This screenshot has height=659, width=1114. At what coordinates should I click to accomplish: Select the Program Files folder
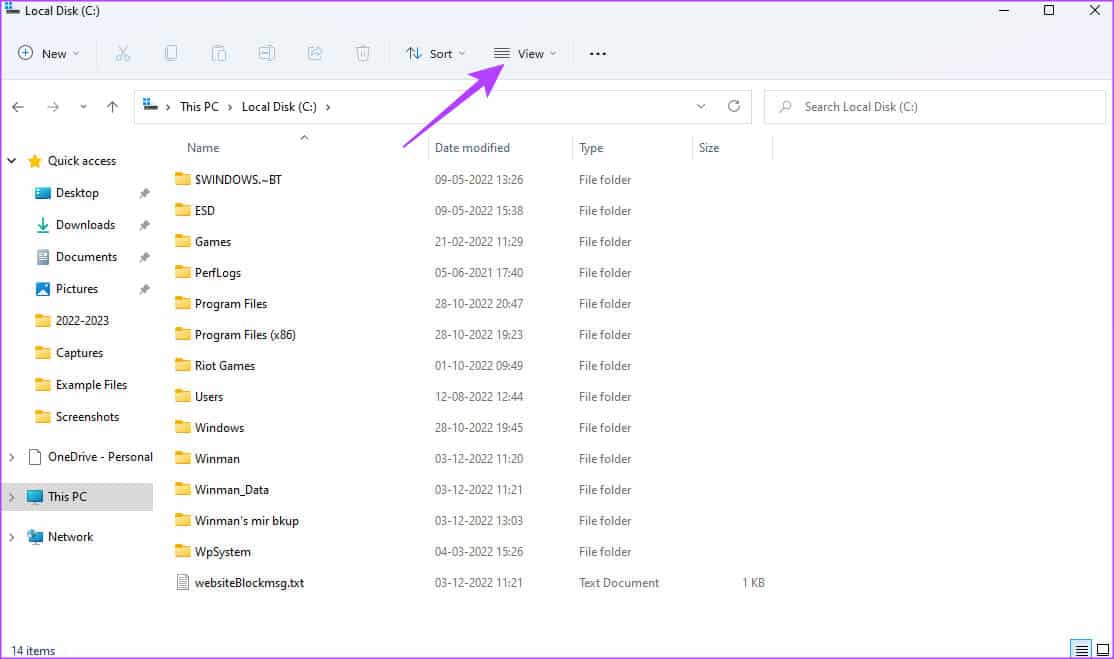pos(231,304)
